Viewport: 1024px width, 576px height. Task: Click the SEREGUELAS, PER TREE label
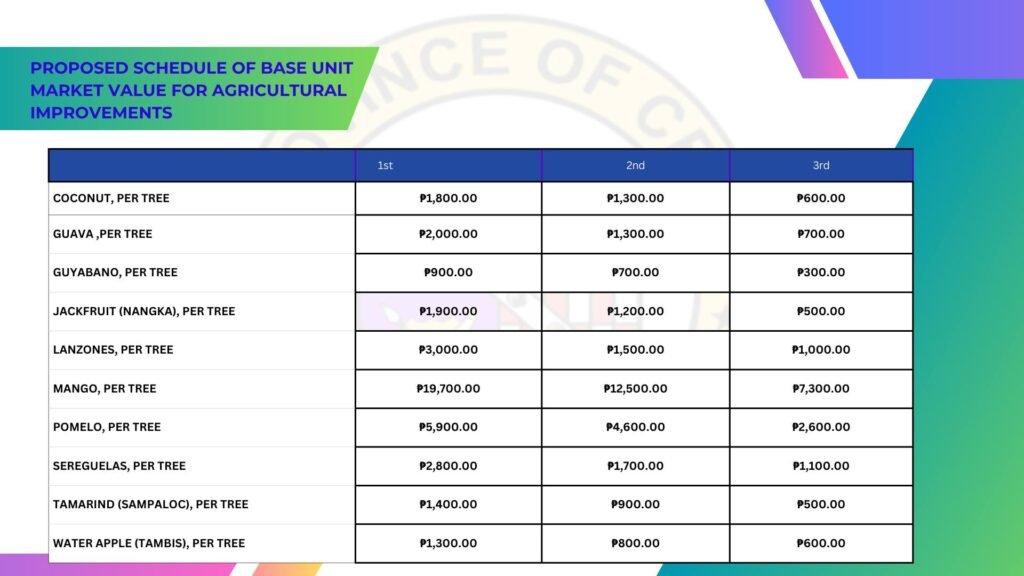click(119, 466)
